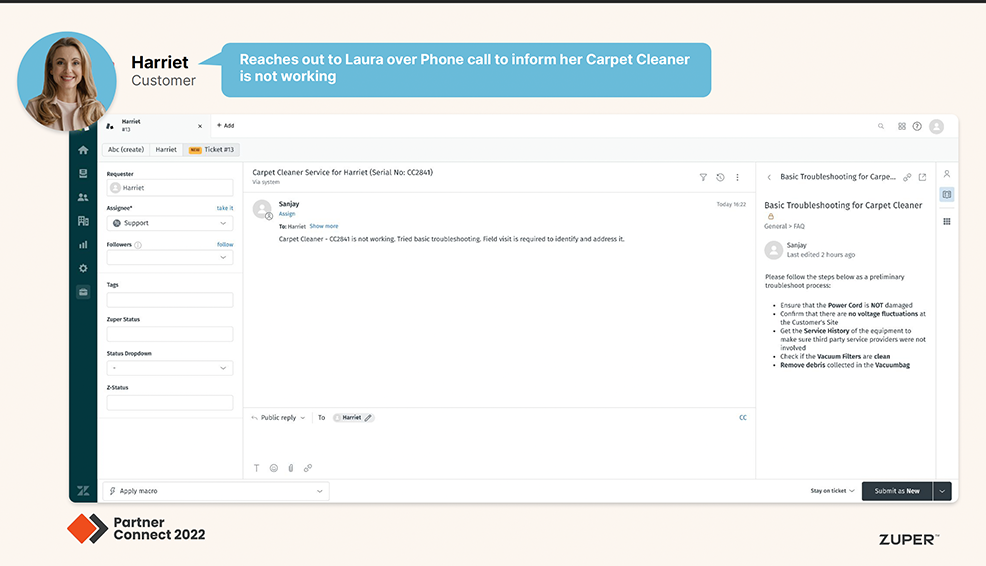Copy link of troubleshooting article

907,177
